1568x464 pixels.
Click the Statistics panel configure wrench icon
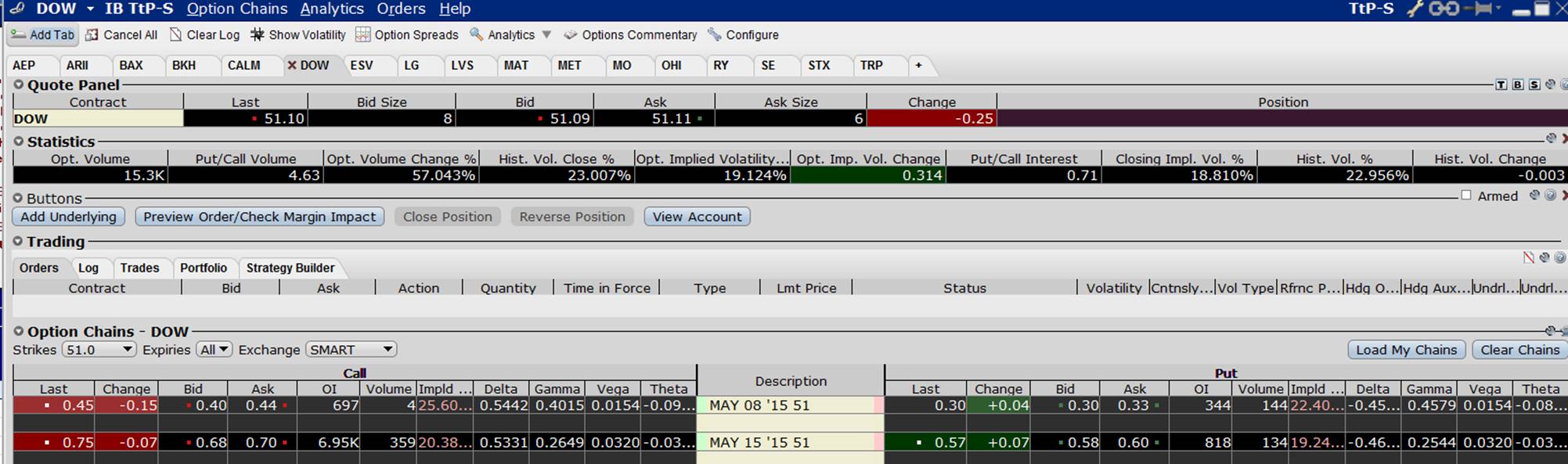click(x=1551, y=138)
